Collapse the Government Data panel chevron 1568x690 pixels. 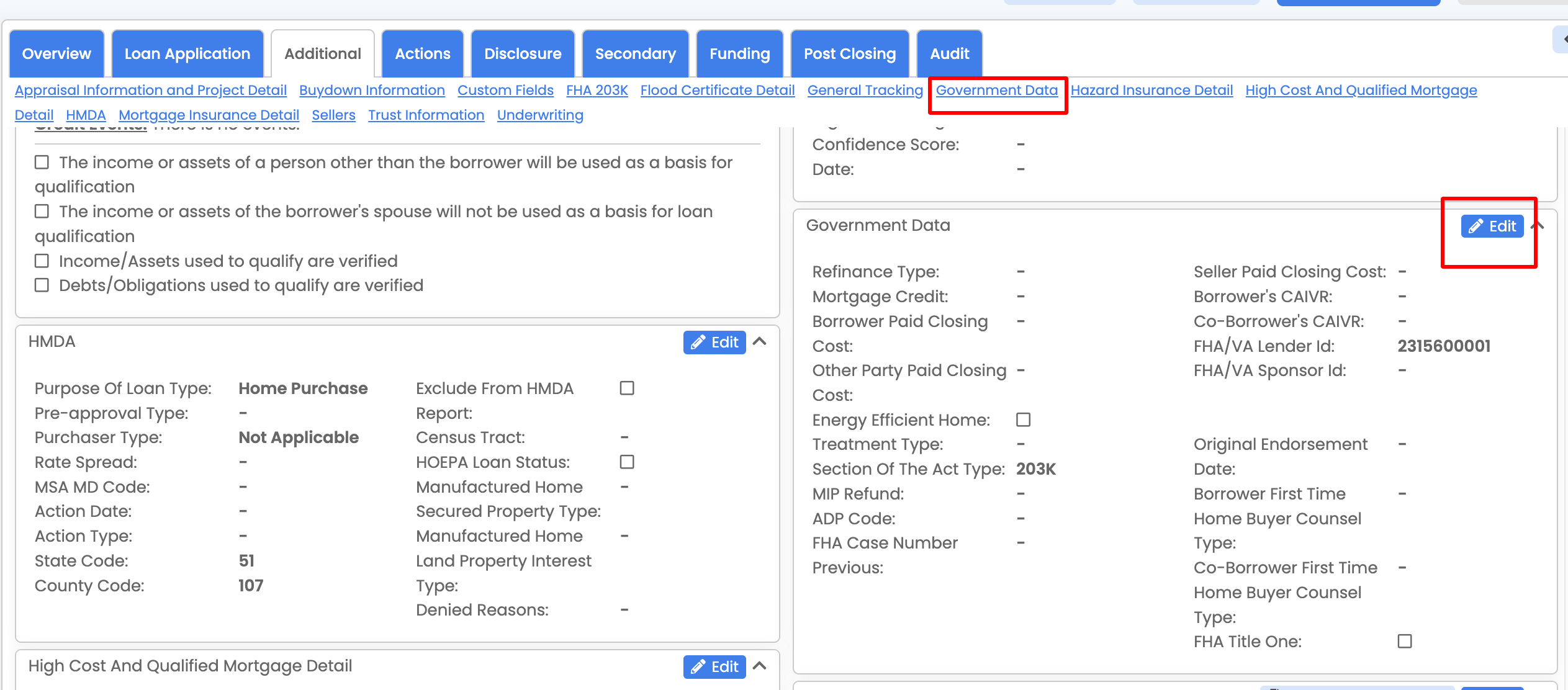1539,226
